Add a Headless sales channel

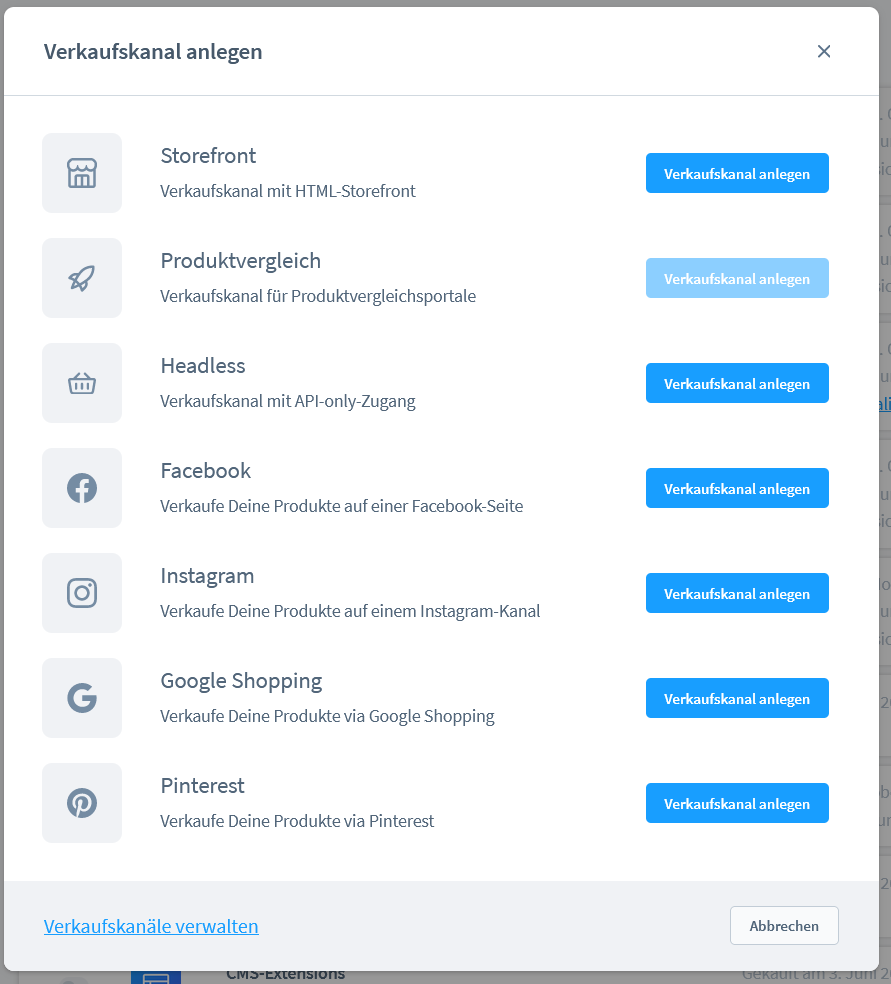click(737, 383)
